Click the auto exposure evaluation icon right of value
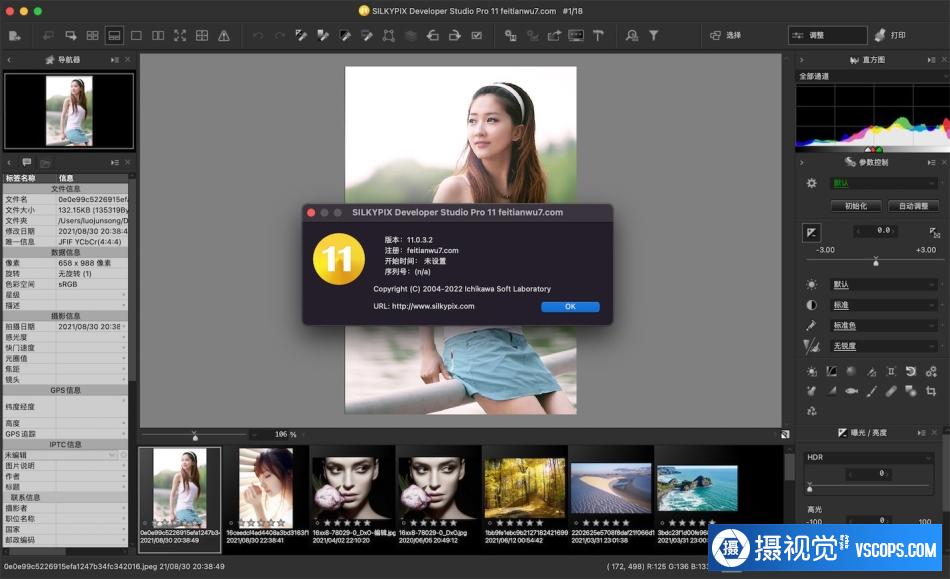Viewport: 950px width, 579px height. 934,232
